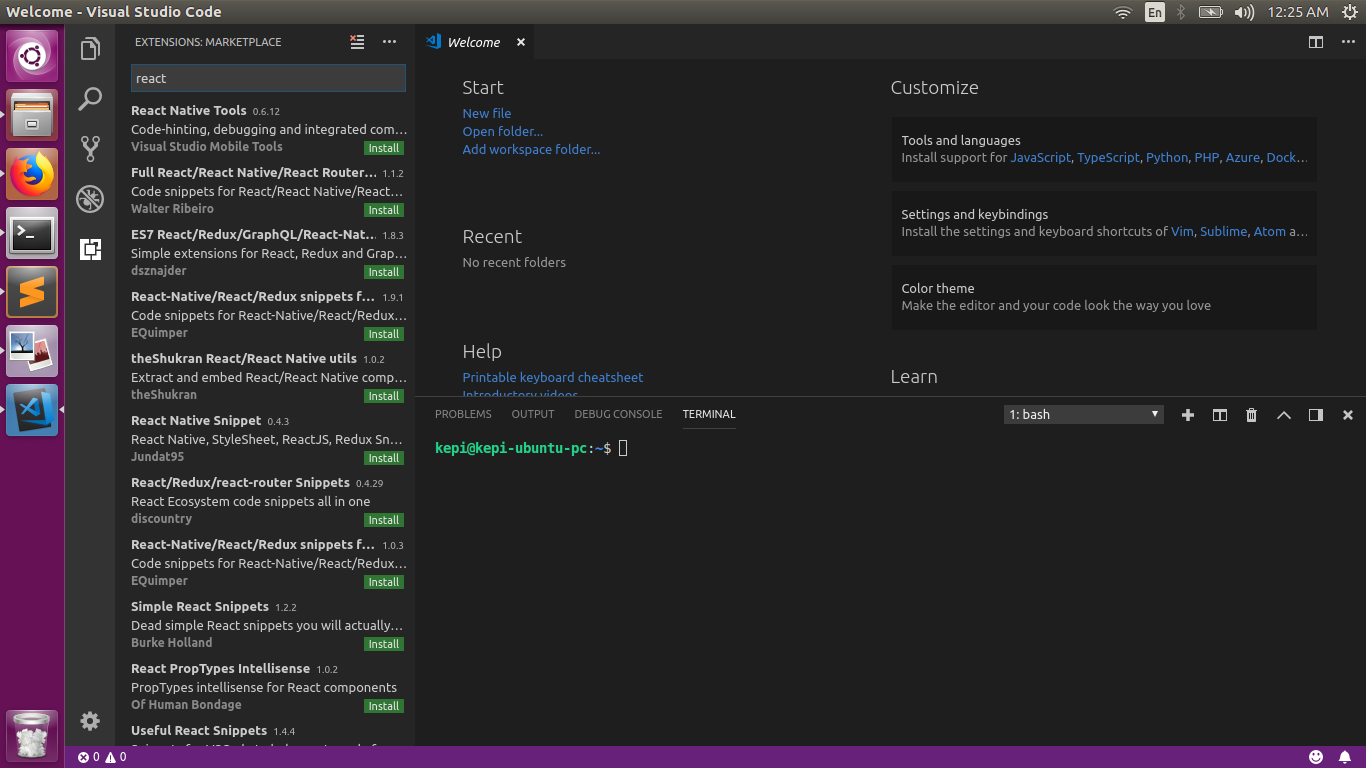Maximize the panel with up chevron
The image size is (1366, 768).
coord(1284,414)
